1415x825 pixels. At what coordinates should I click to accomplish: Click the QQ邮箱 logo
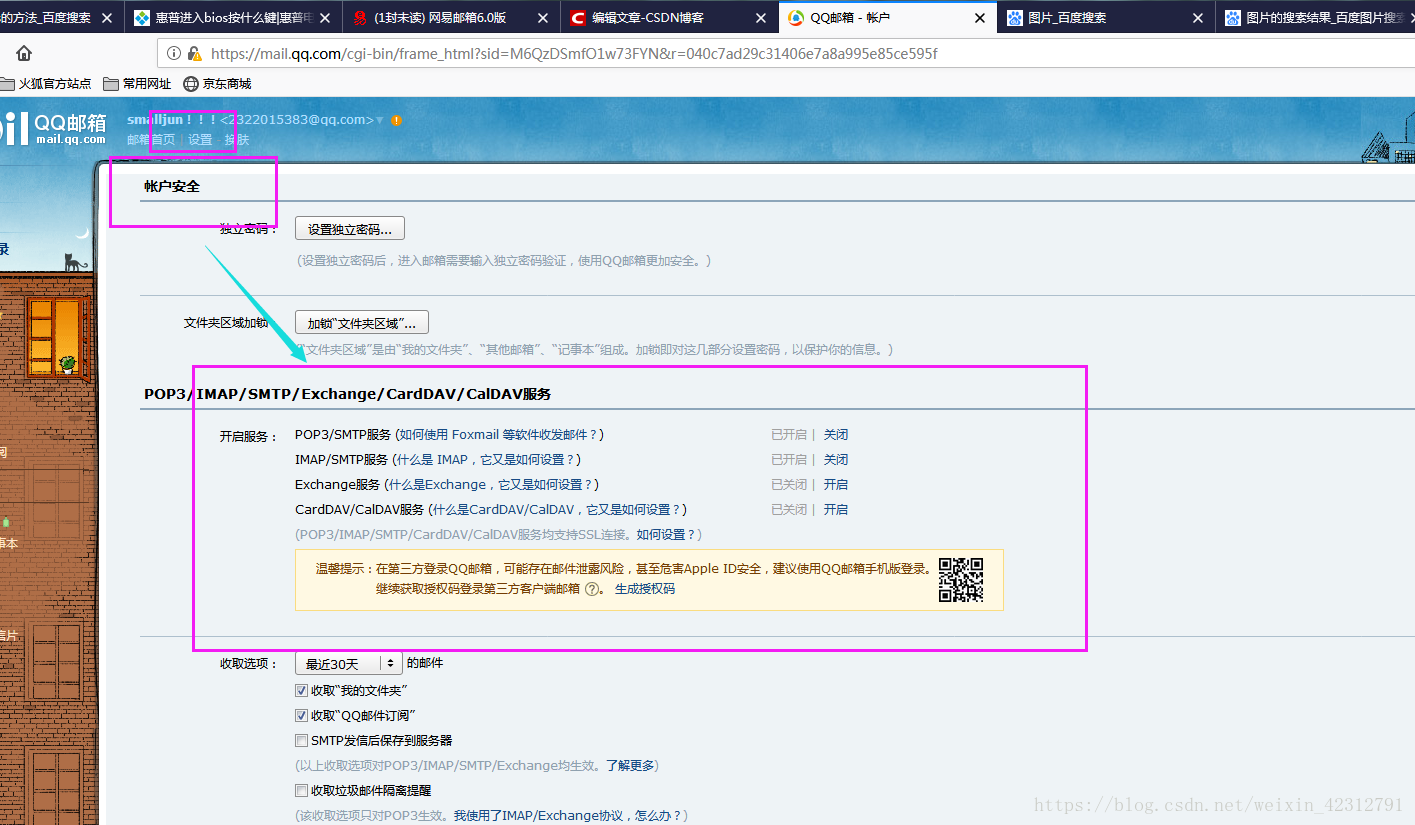[x=54, y=127]
